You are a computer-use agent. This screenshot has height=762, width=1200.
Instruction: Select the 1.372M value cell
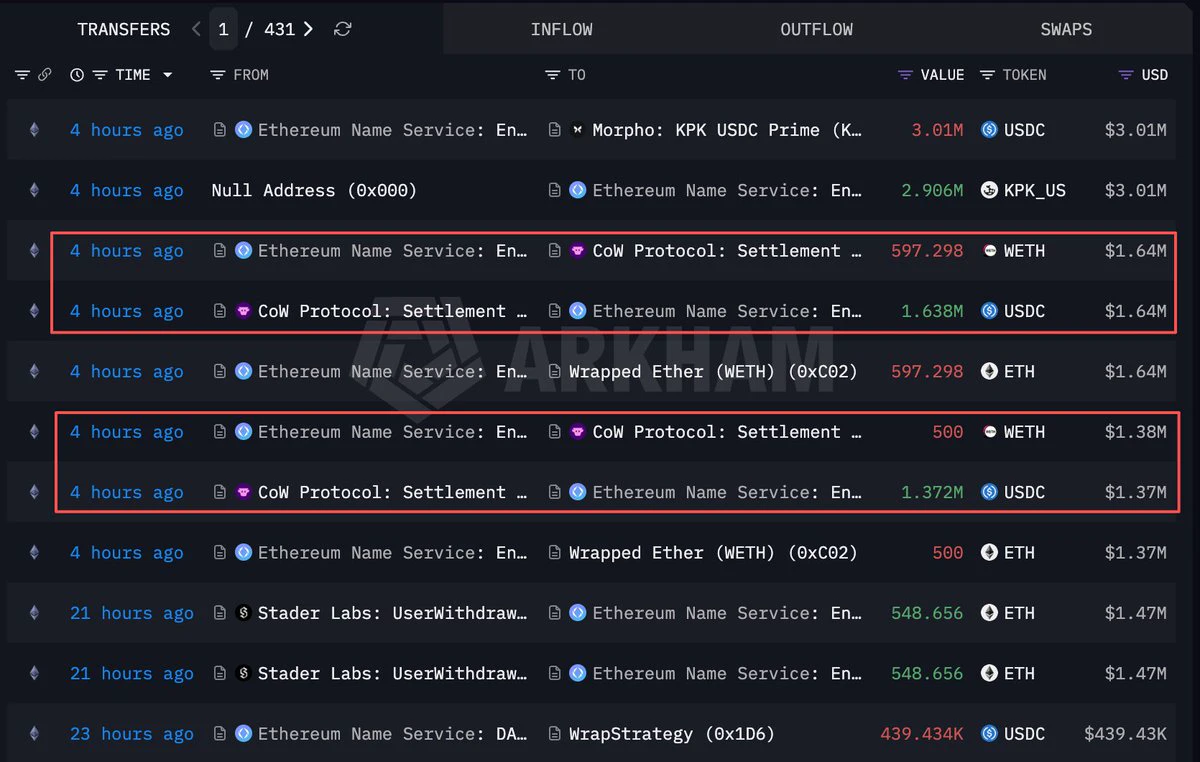point(933,492)
